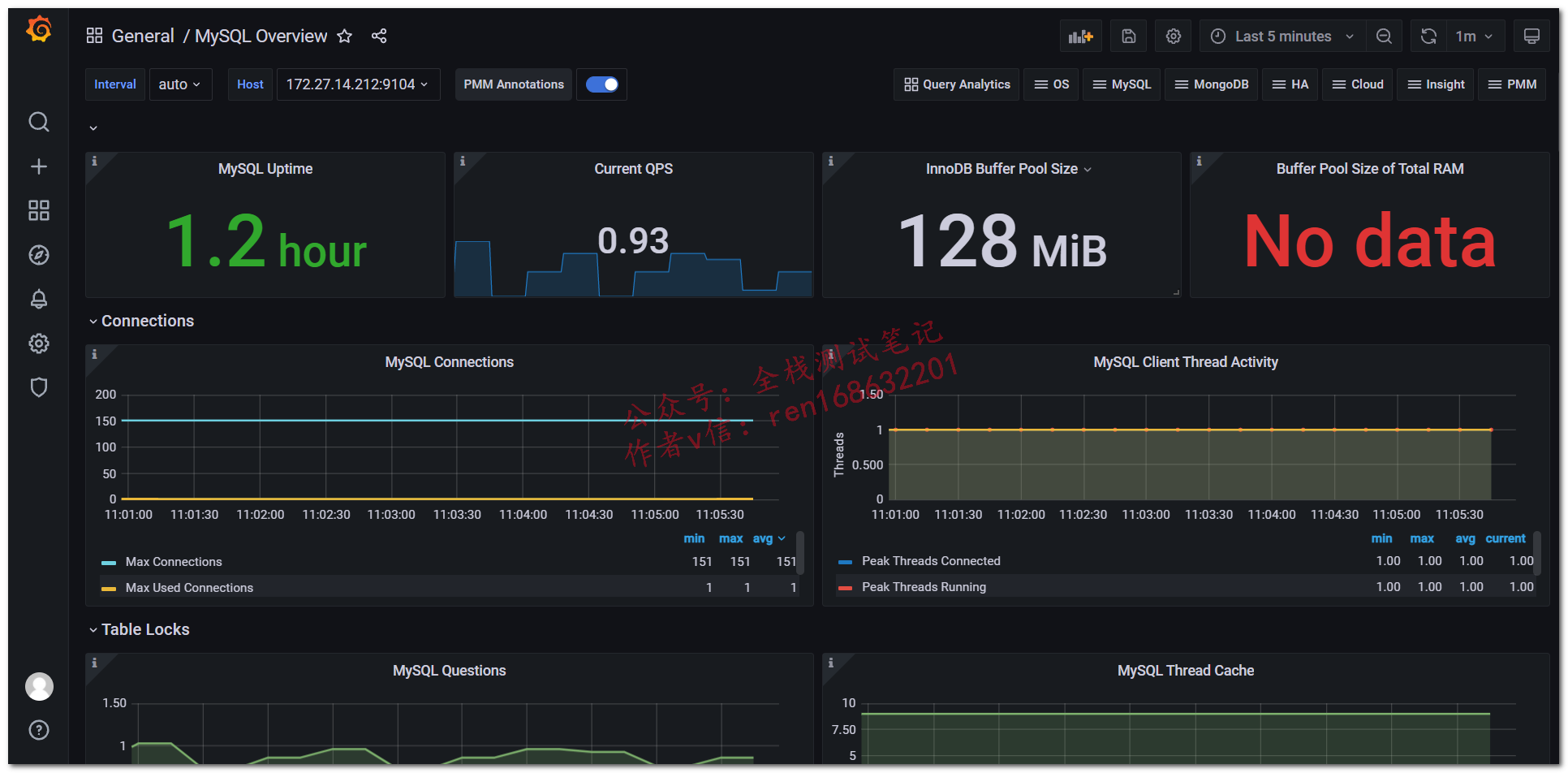
Task: Open the Configuration gear in sidebar
Action: [x=39, y=343]
